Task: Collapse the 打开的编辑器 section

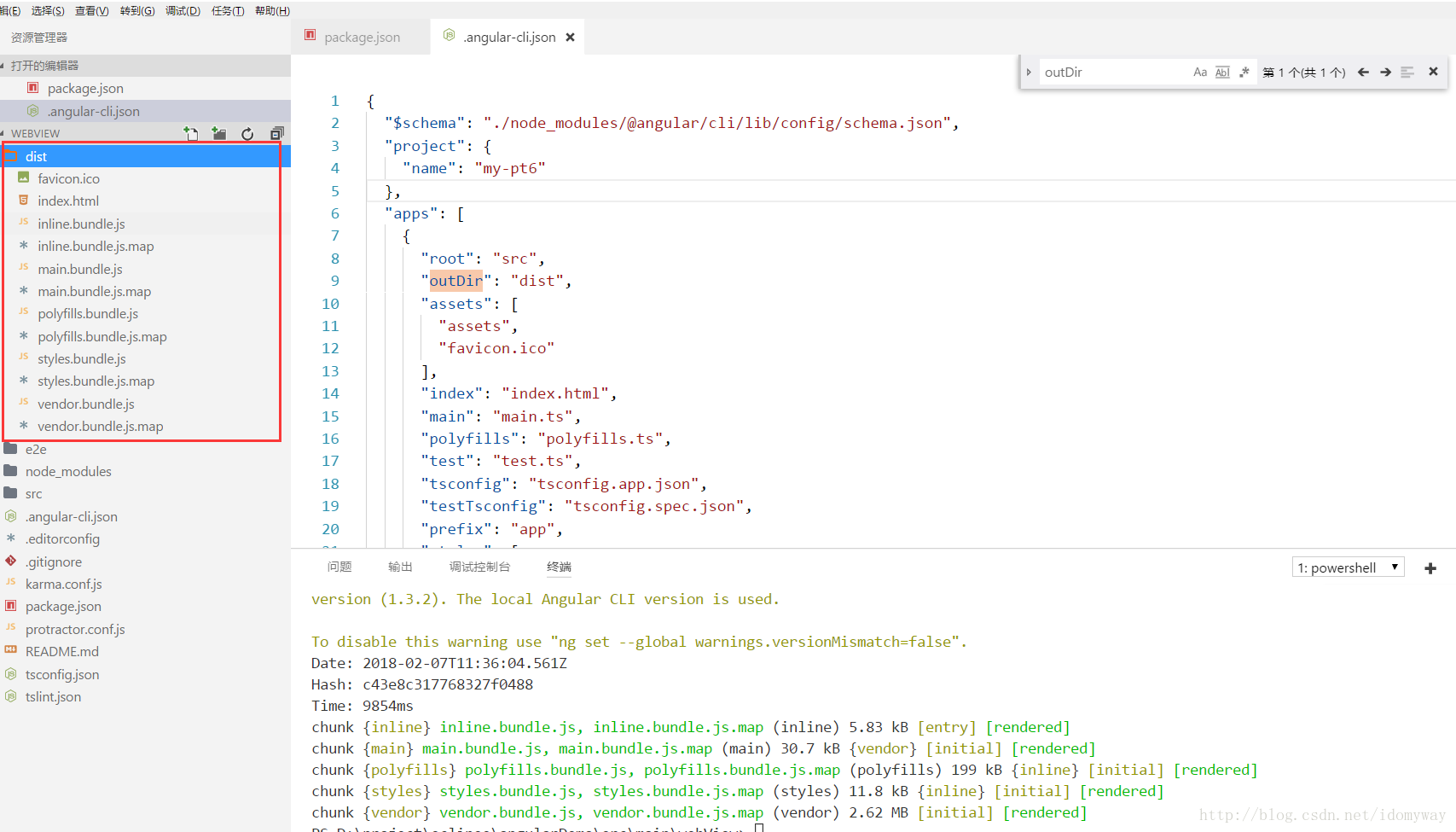Action: [145, 66]
